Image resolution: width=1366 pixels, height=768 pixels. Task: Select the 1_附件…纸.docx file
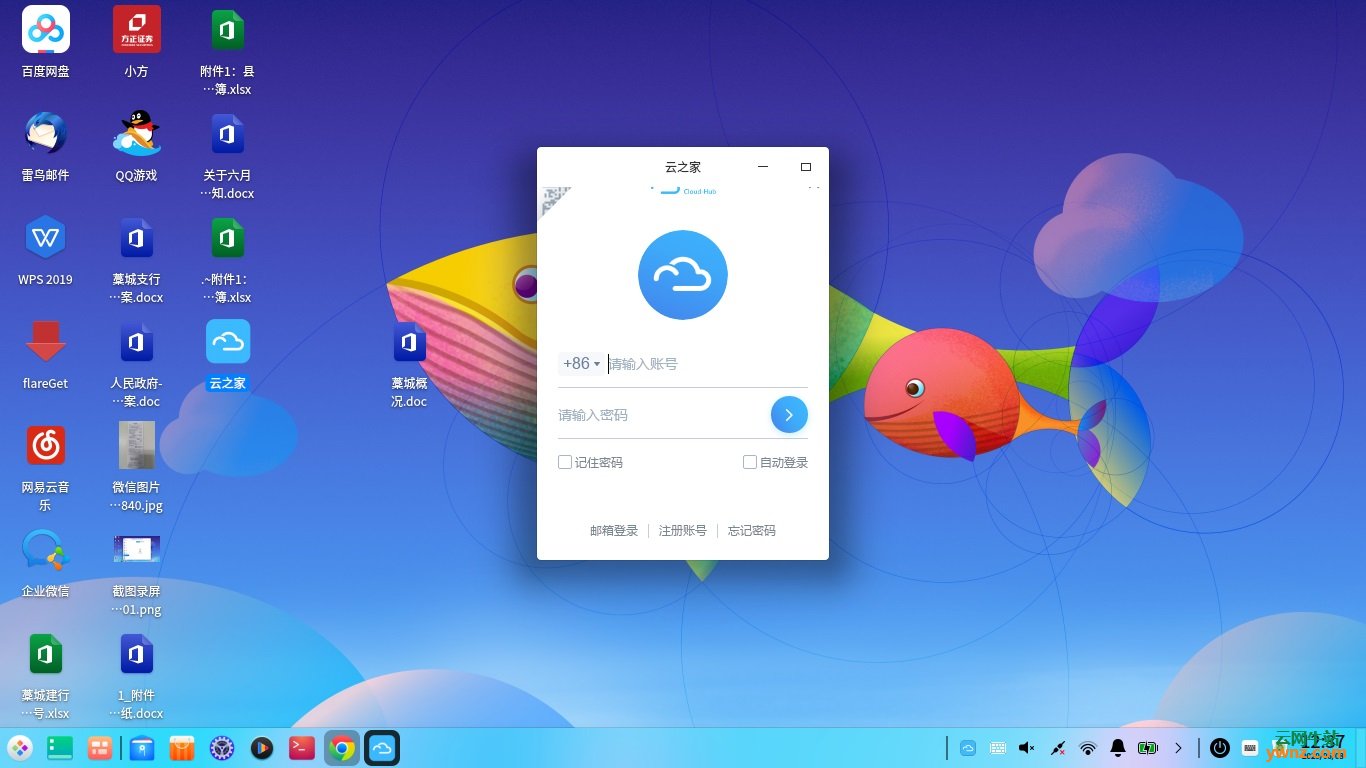tap(137, 675)
